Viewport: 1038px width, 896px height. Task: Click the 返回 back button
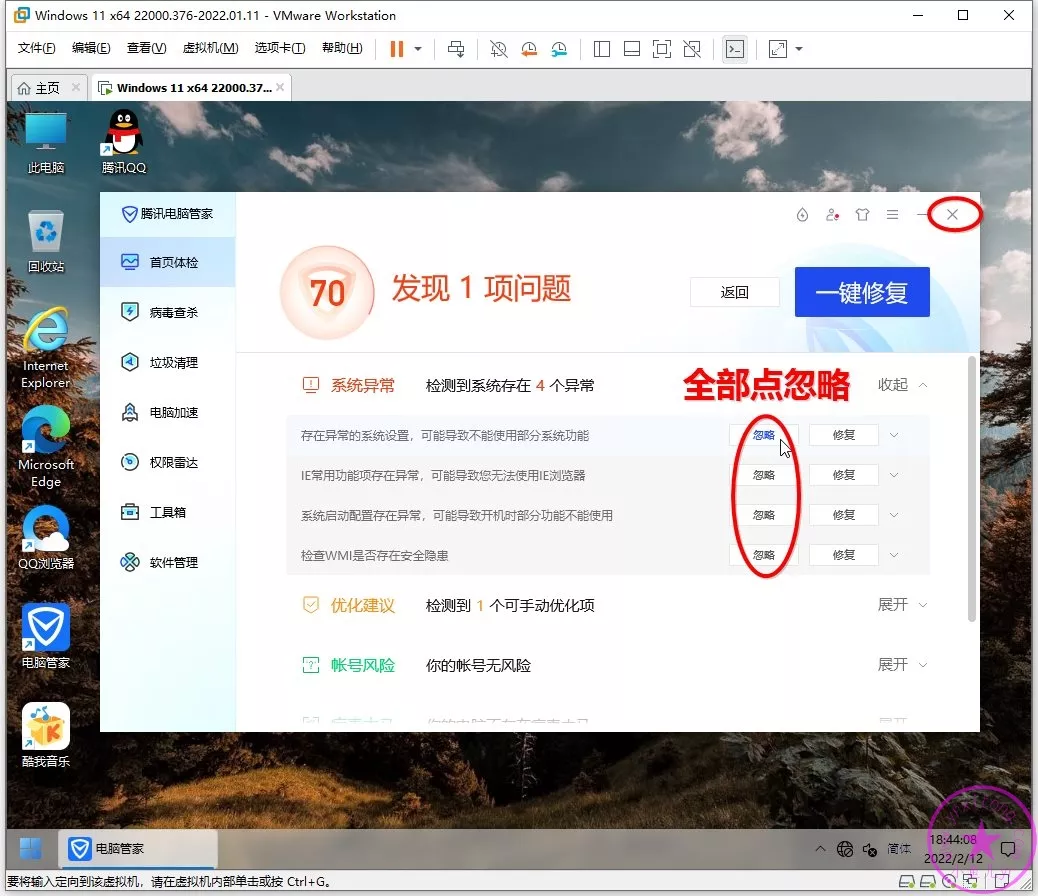click(x=734, y=292)
